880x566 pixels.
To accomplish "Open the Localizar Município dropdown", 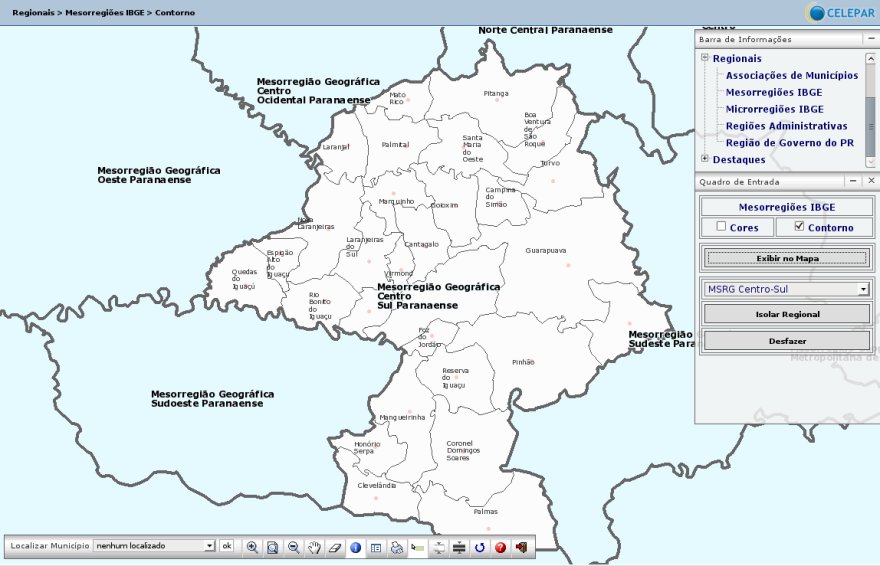I will tap(209, 546).
